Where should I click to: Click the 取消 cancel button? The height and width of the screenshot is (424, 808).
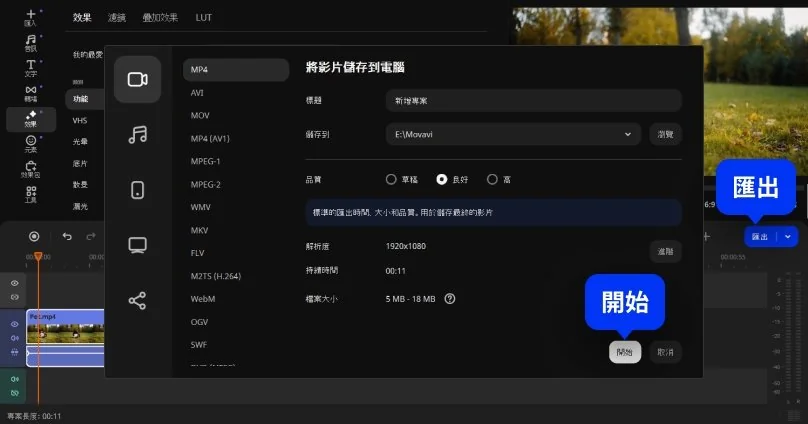coord(665,352)
